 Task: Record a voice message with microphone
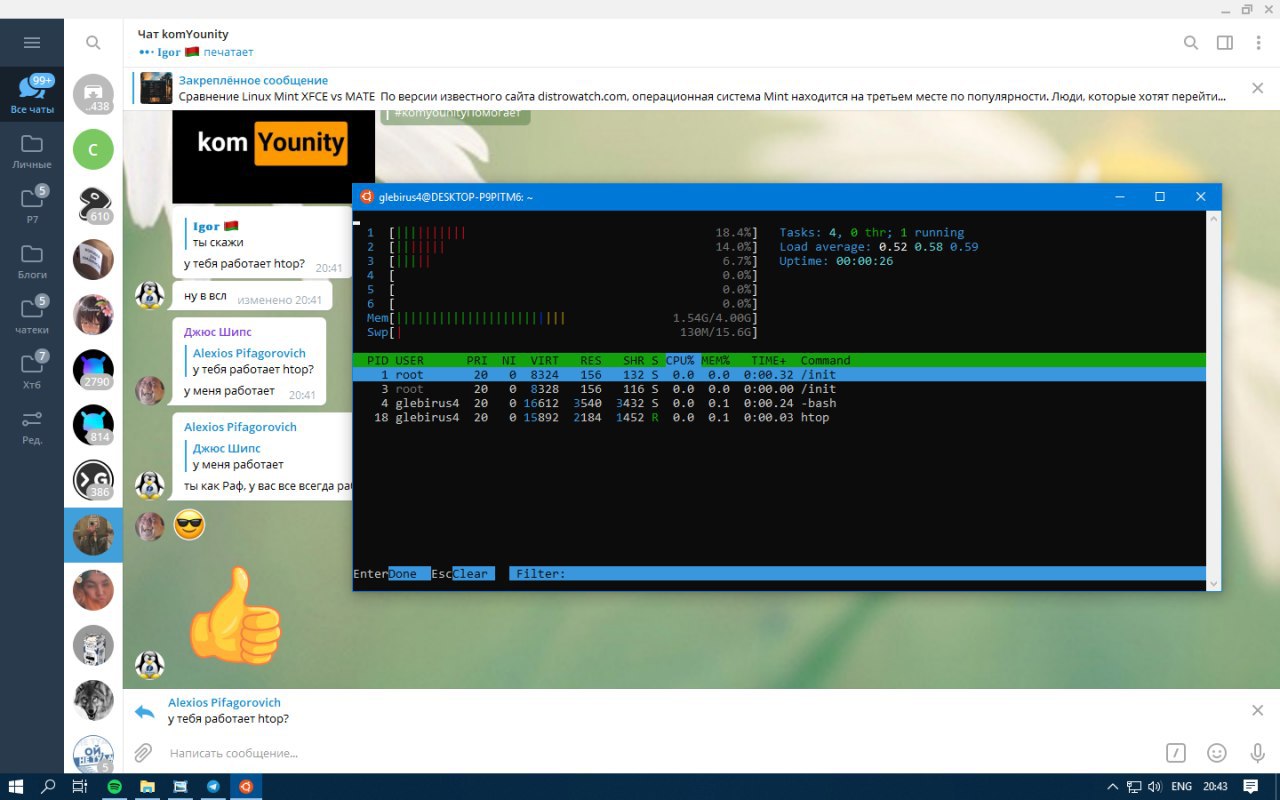1258,753
